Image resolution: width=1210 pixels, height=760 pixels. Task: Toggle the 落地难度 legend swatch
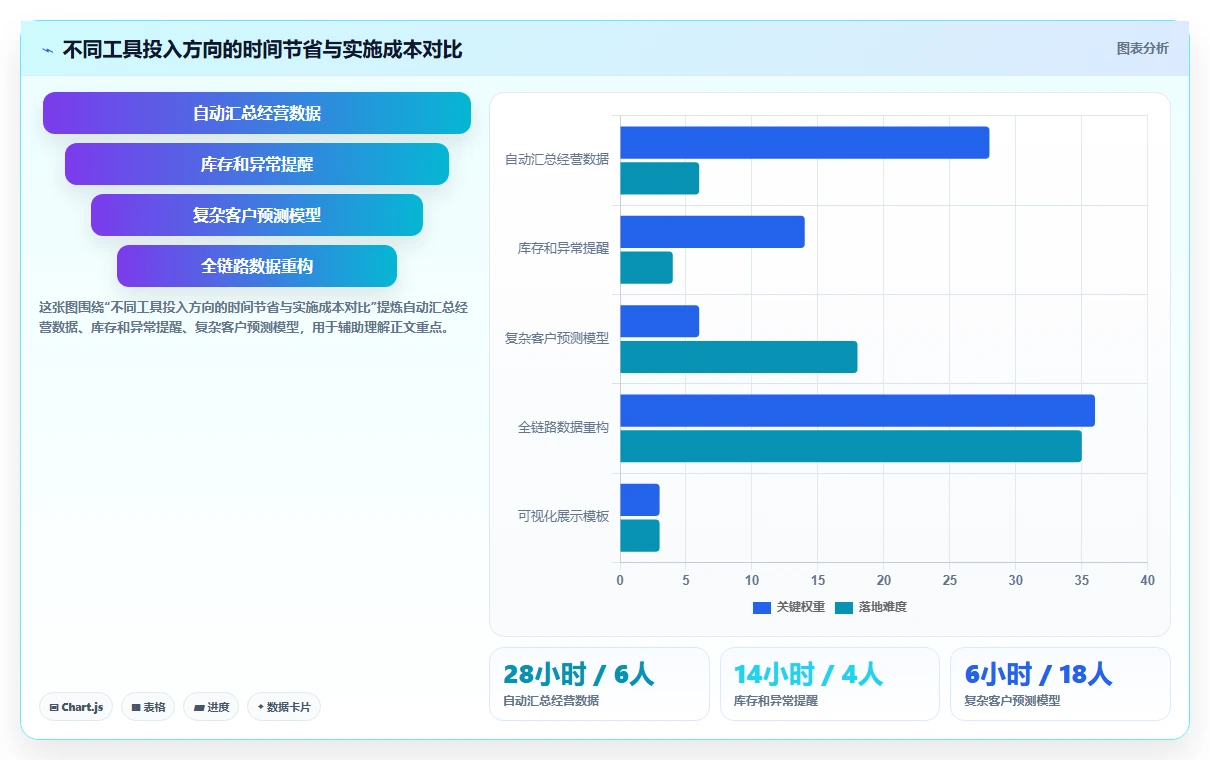coord(844,607)
